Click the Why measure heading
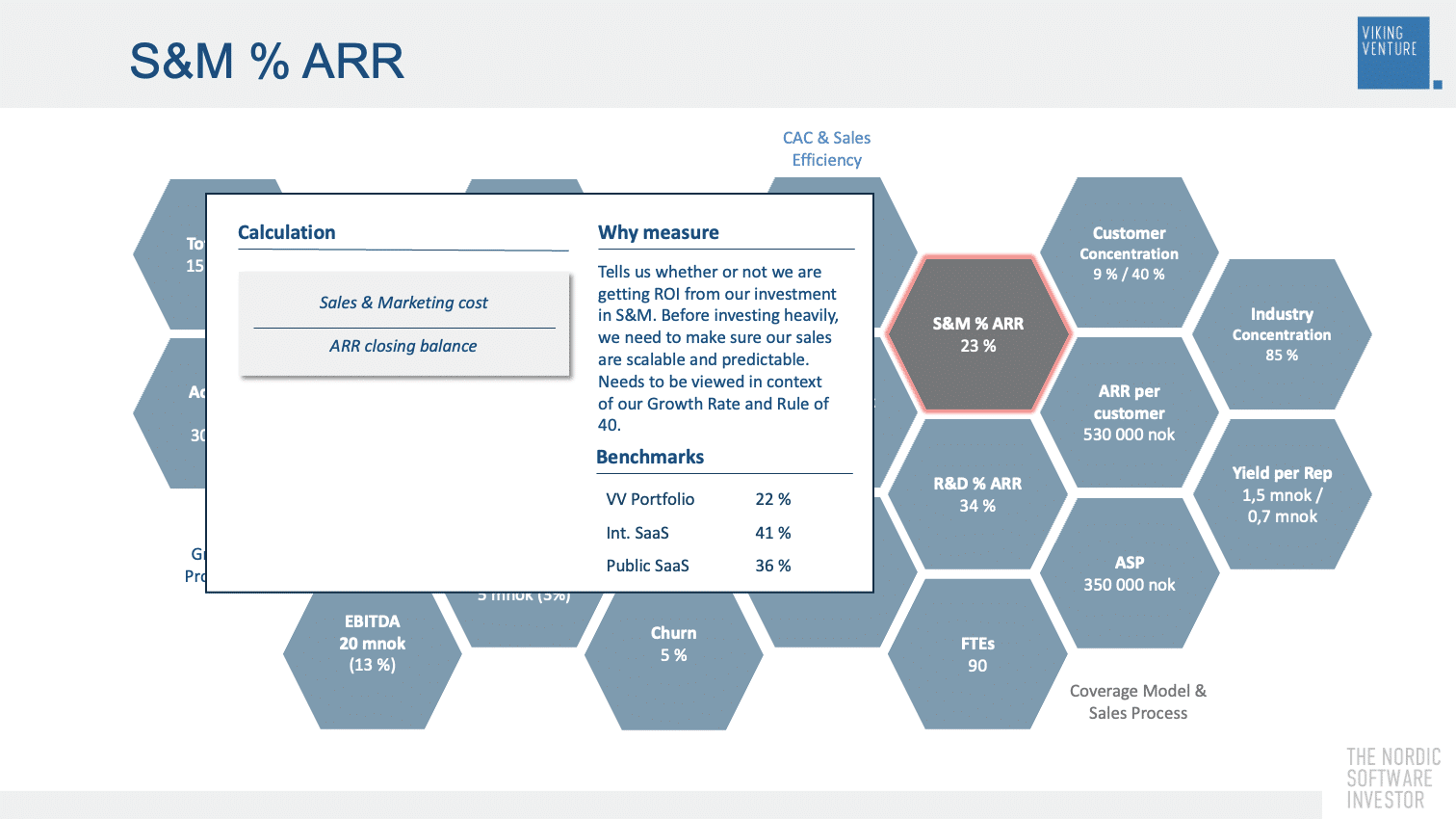This screenshot has width=1456, height=819. 659,232
